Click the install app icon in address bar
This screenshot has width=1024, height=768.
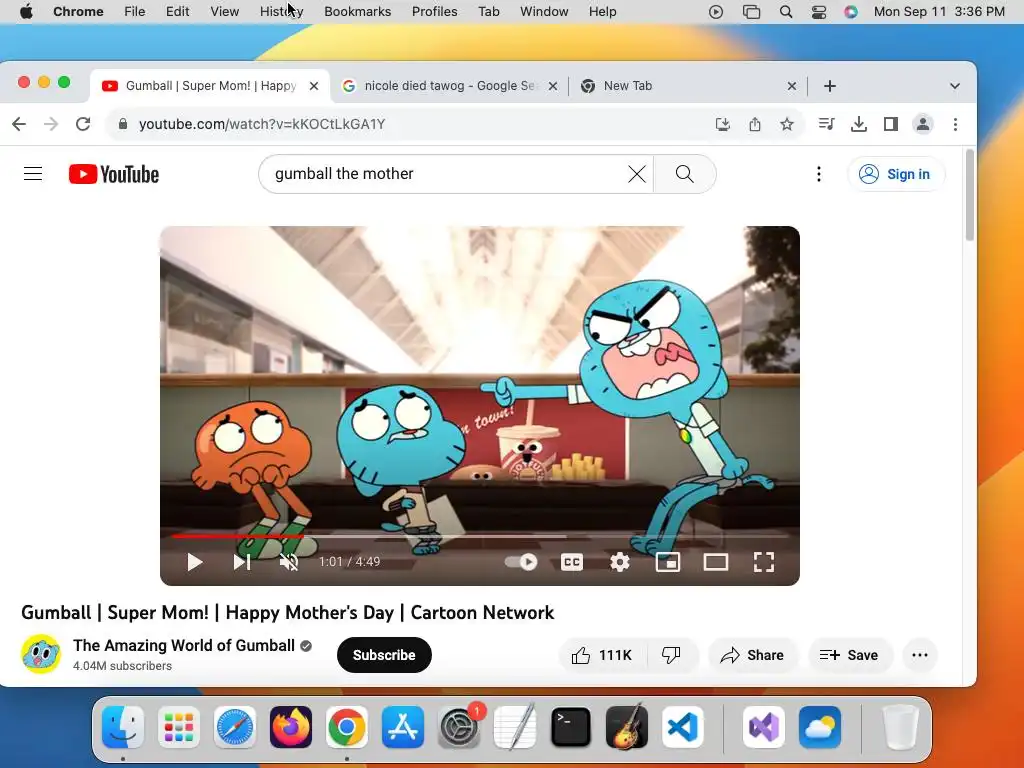click(x=723, y=124)
